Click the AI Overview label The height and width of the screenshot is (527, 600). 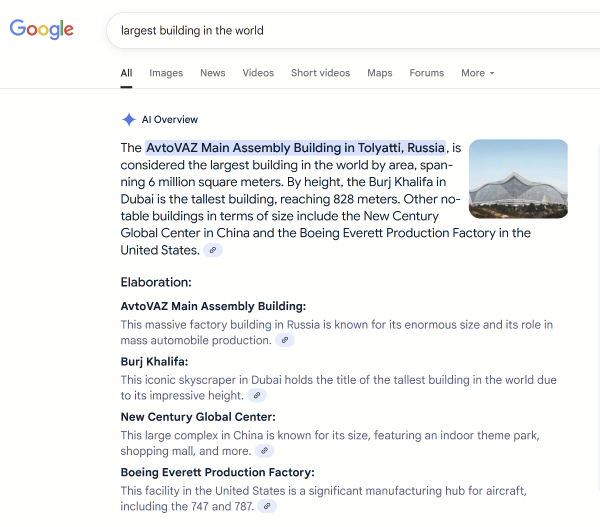click(x=170, y=120)
